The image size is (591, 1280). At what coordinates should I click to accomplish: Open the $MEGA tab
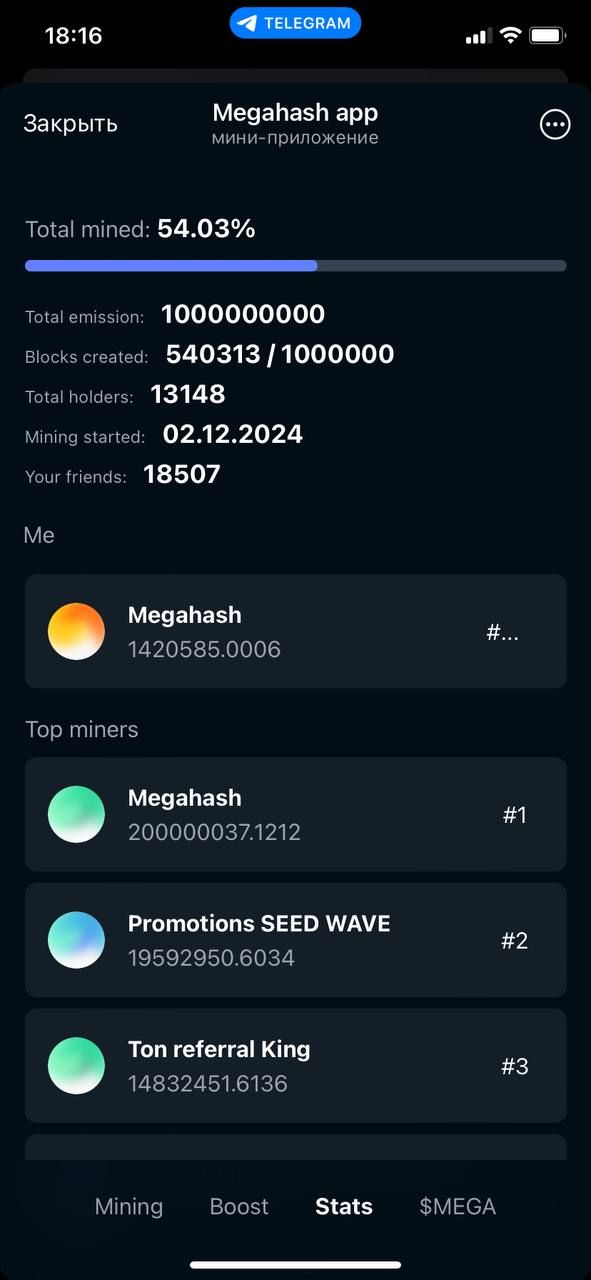click(458, 1206)
